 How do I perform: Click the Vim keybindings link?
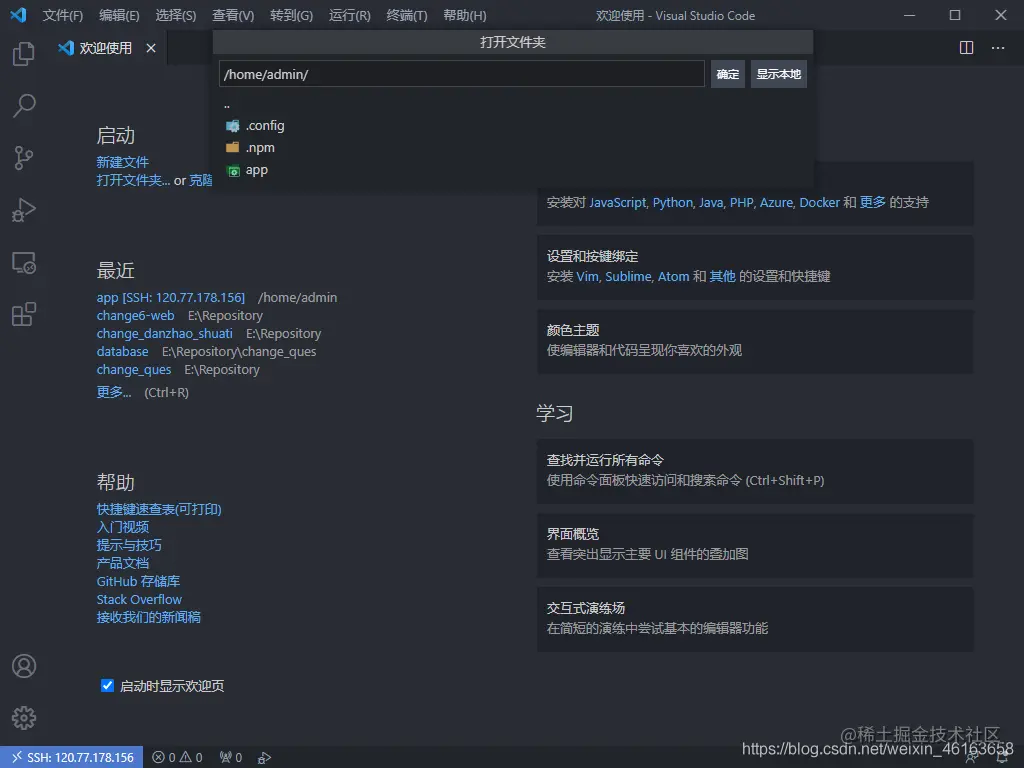587,276
